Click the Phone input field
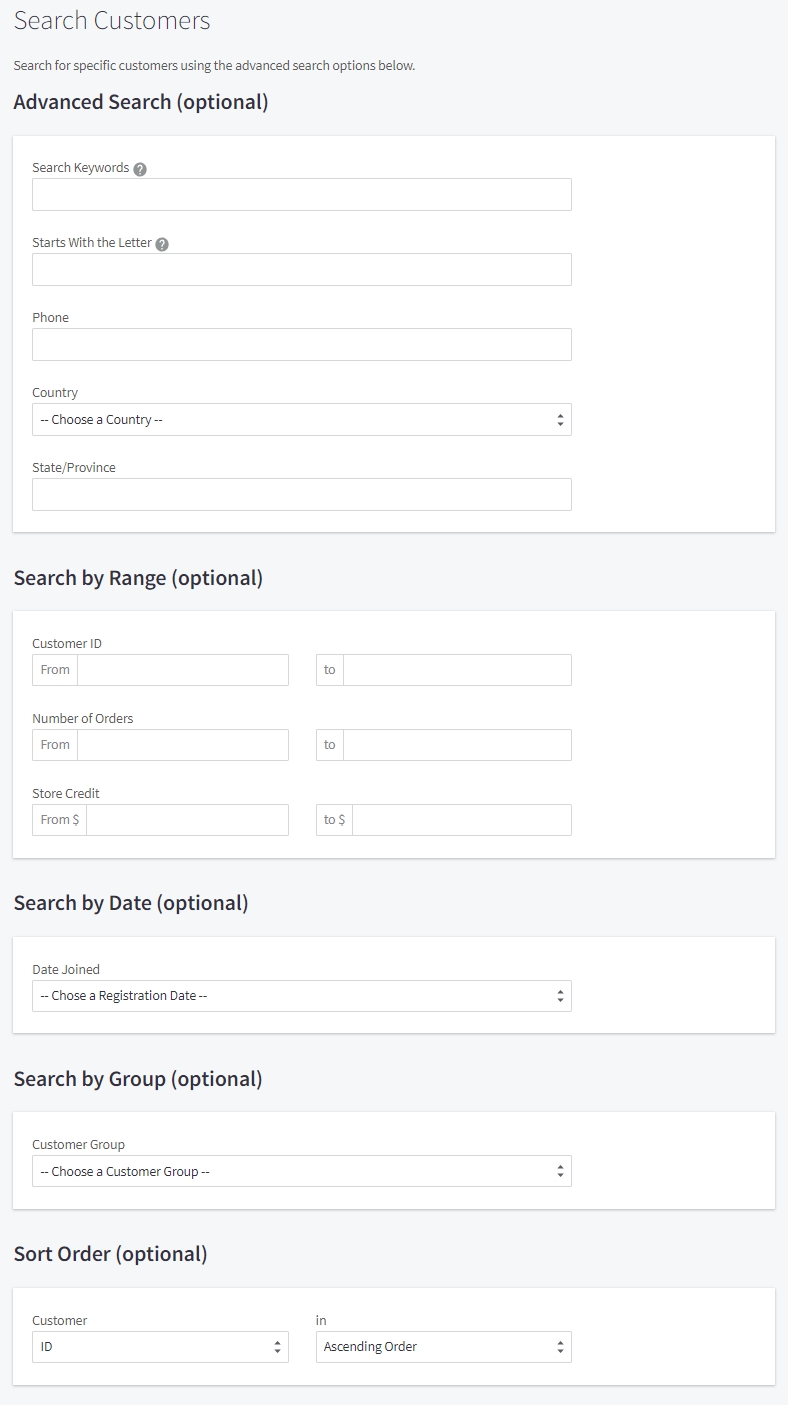Image resolution: width=788 pixels, height=1405 pixels. (x=300, y=344)
